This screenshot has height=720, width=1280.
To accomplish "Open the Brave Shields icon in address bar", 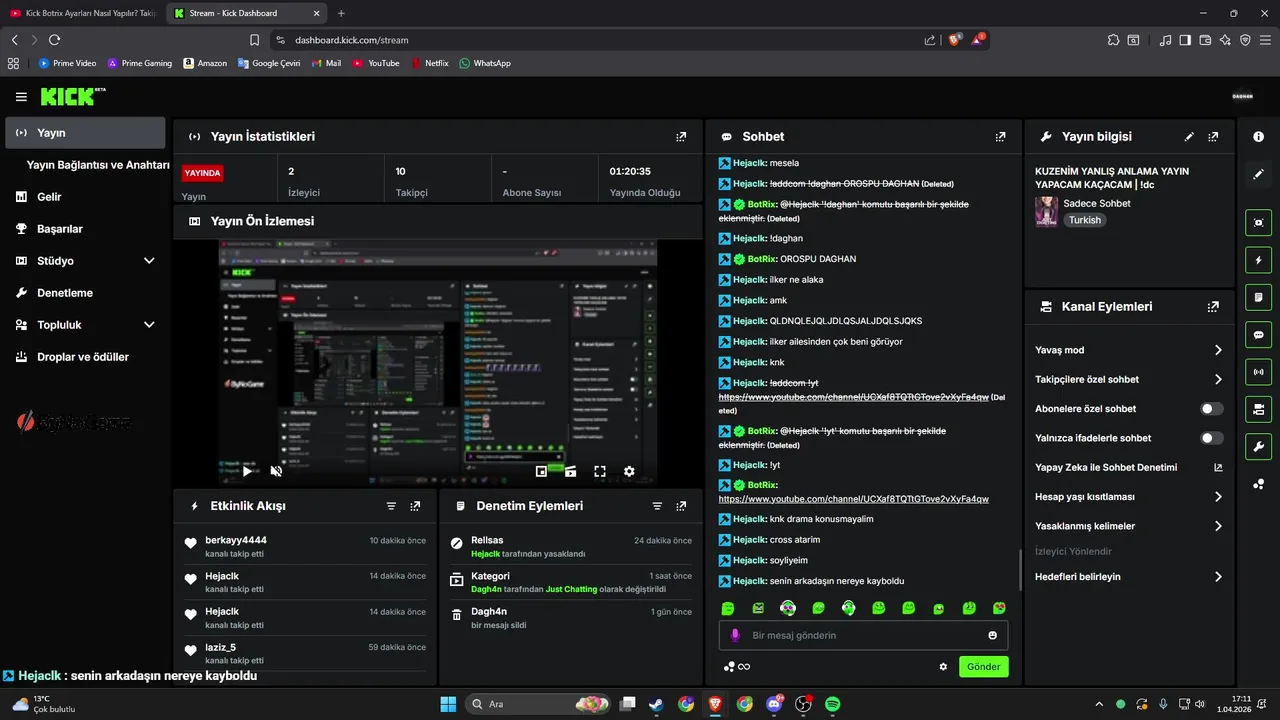I will pyautogui.click(x=955, y=39).
